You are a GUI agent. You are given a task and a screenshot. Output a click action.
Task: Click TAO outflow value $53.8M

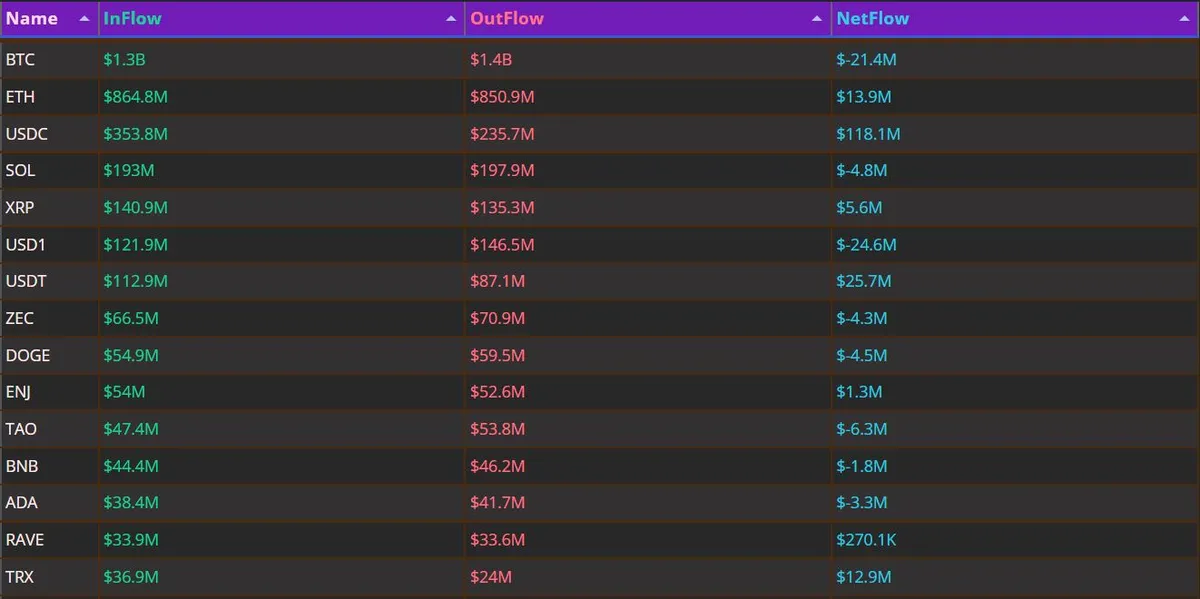(498, 429)
